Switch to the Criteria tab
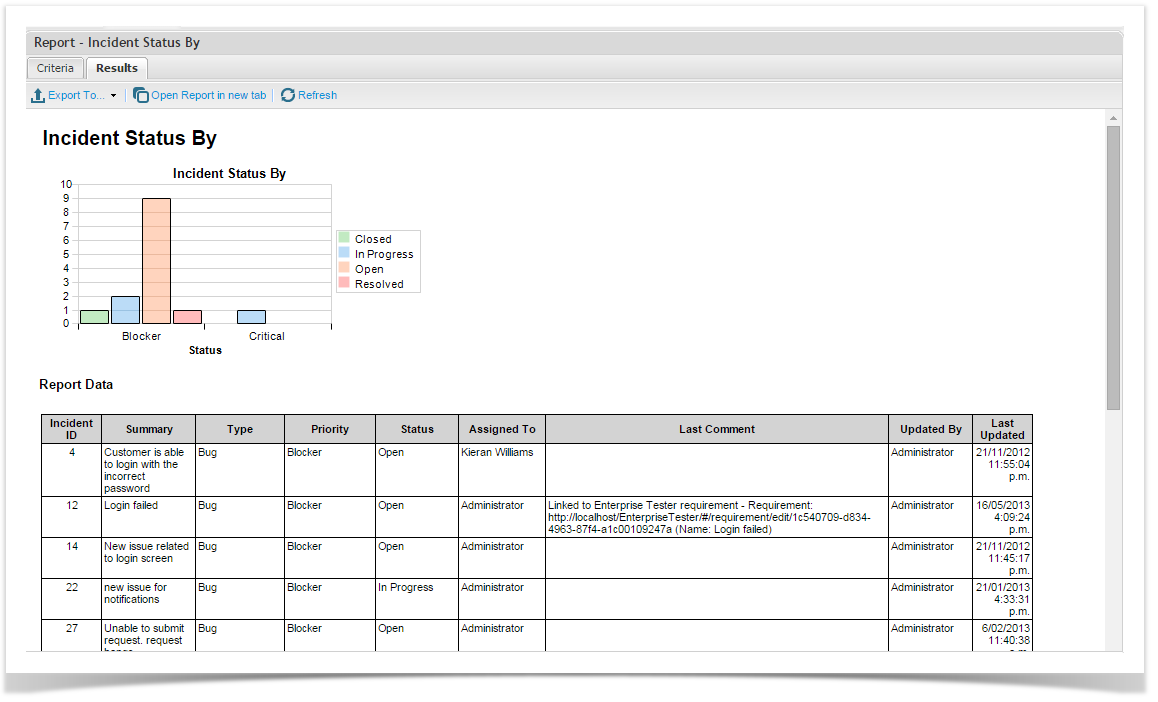Screen dimensions: 1158x702 [x=55, y=68]
